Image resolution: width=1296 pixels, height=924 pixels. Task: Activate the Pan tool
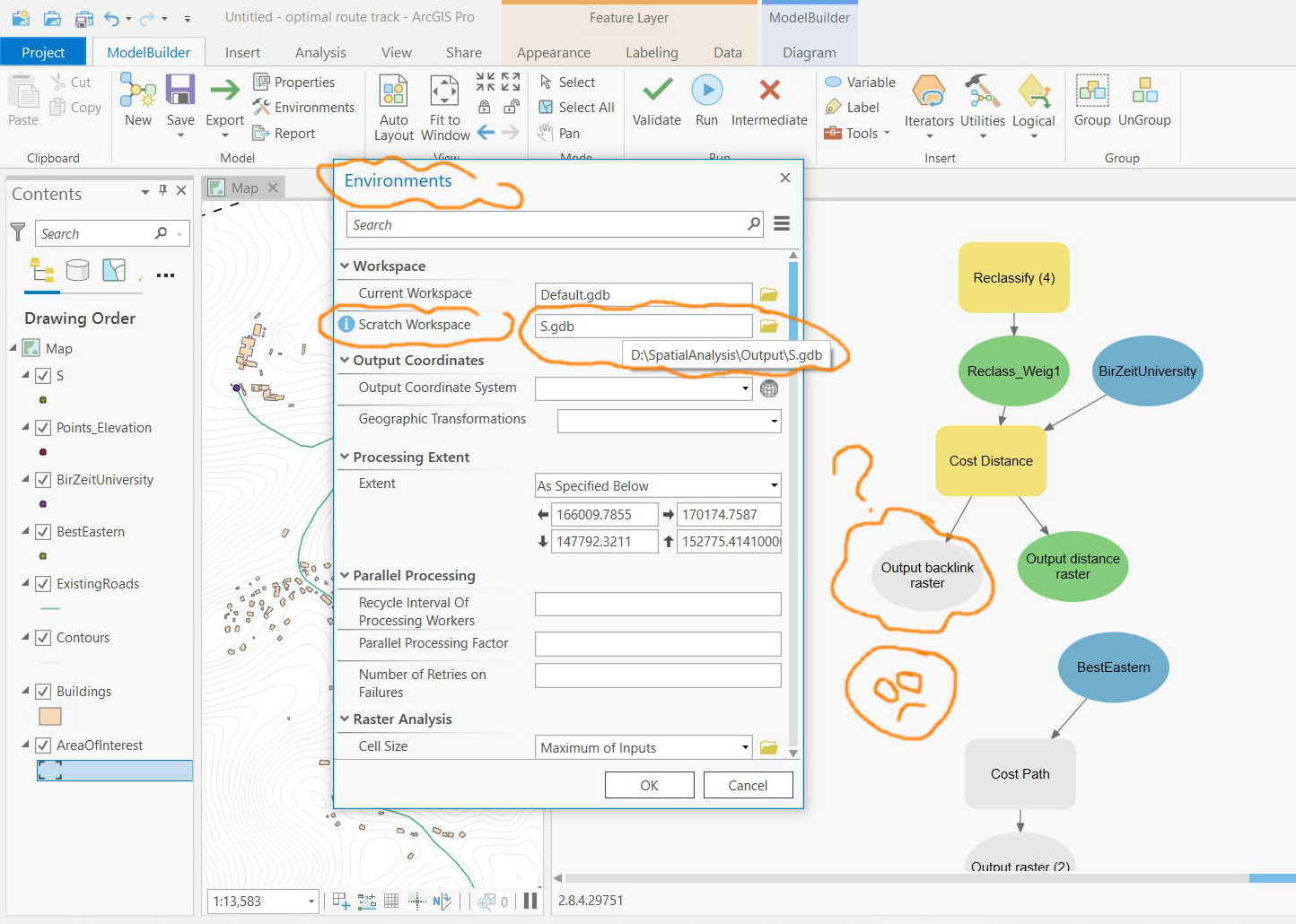559,133
